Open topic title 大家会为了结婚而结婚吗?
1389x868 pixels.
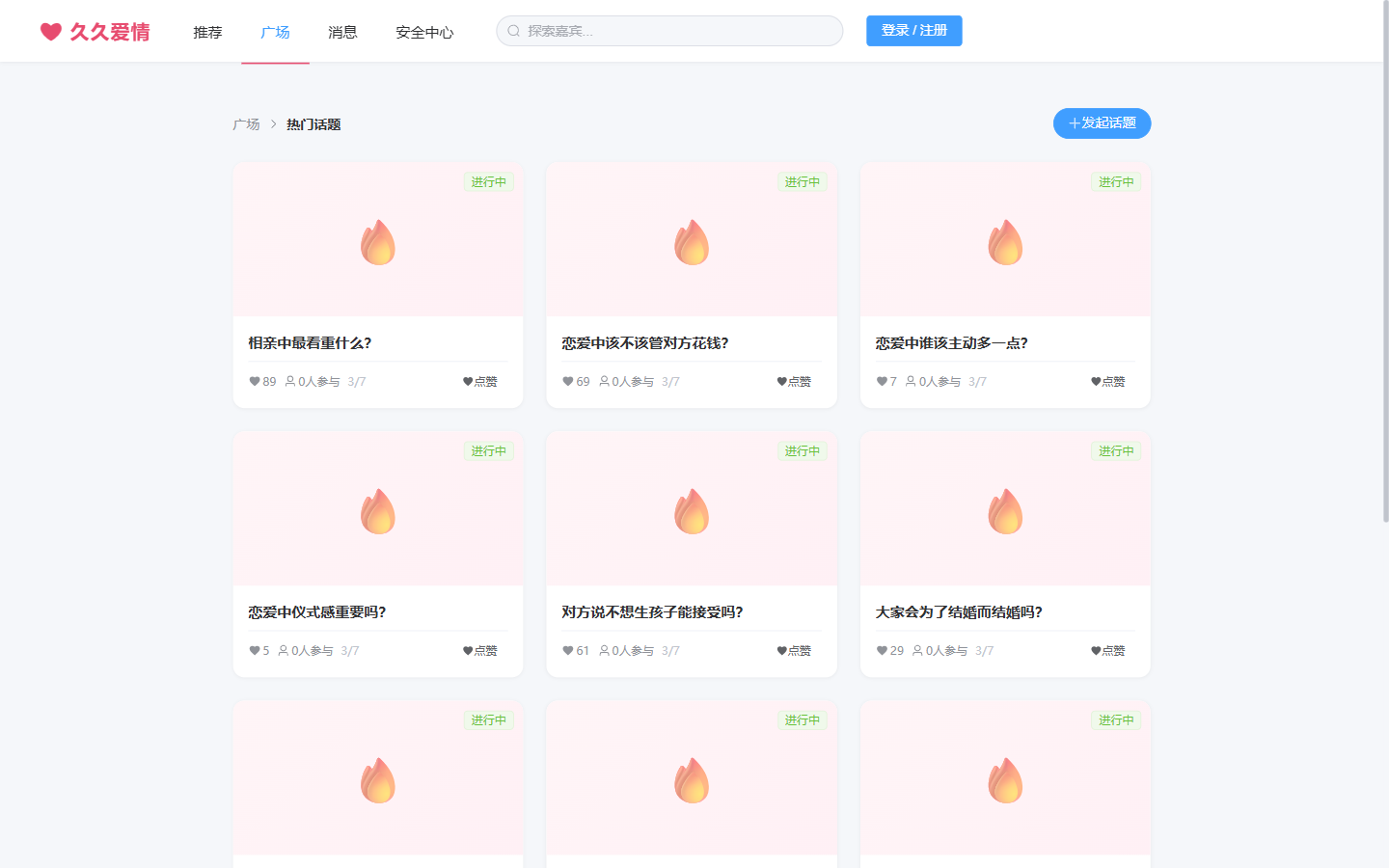coord(959,612)
